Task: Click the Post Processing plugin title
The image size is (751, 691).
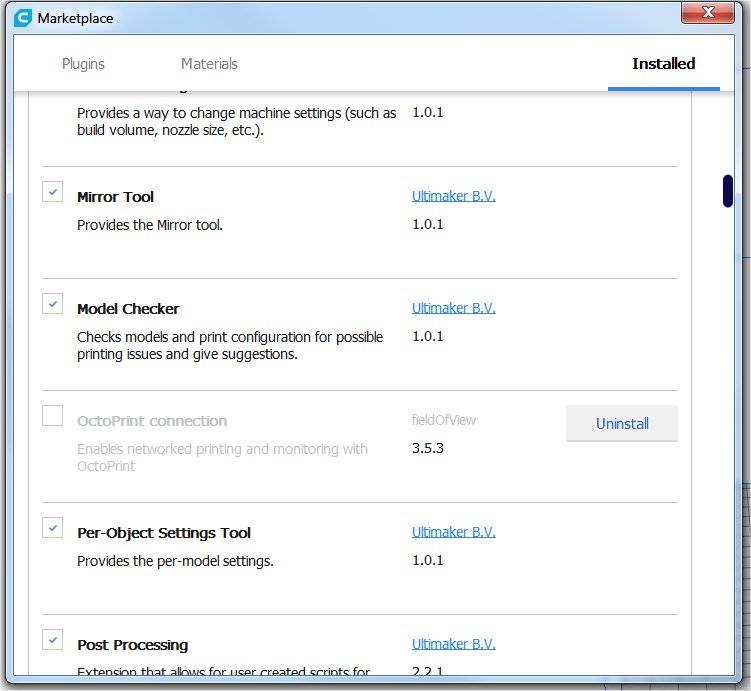Action: pyautogui.click(x=133, y=645)
